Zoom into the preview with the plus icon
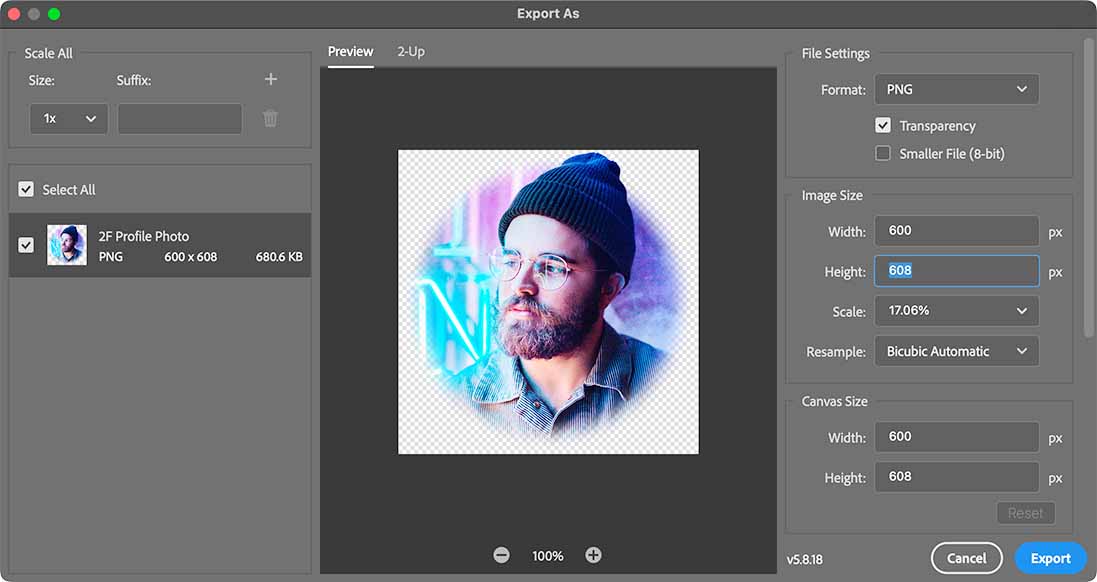The width and height of the screenshot is (1097, 582). [593, 554]
